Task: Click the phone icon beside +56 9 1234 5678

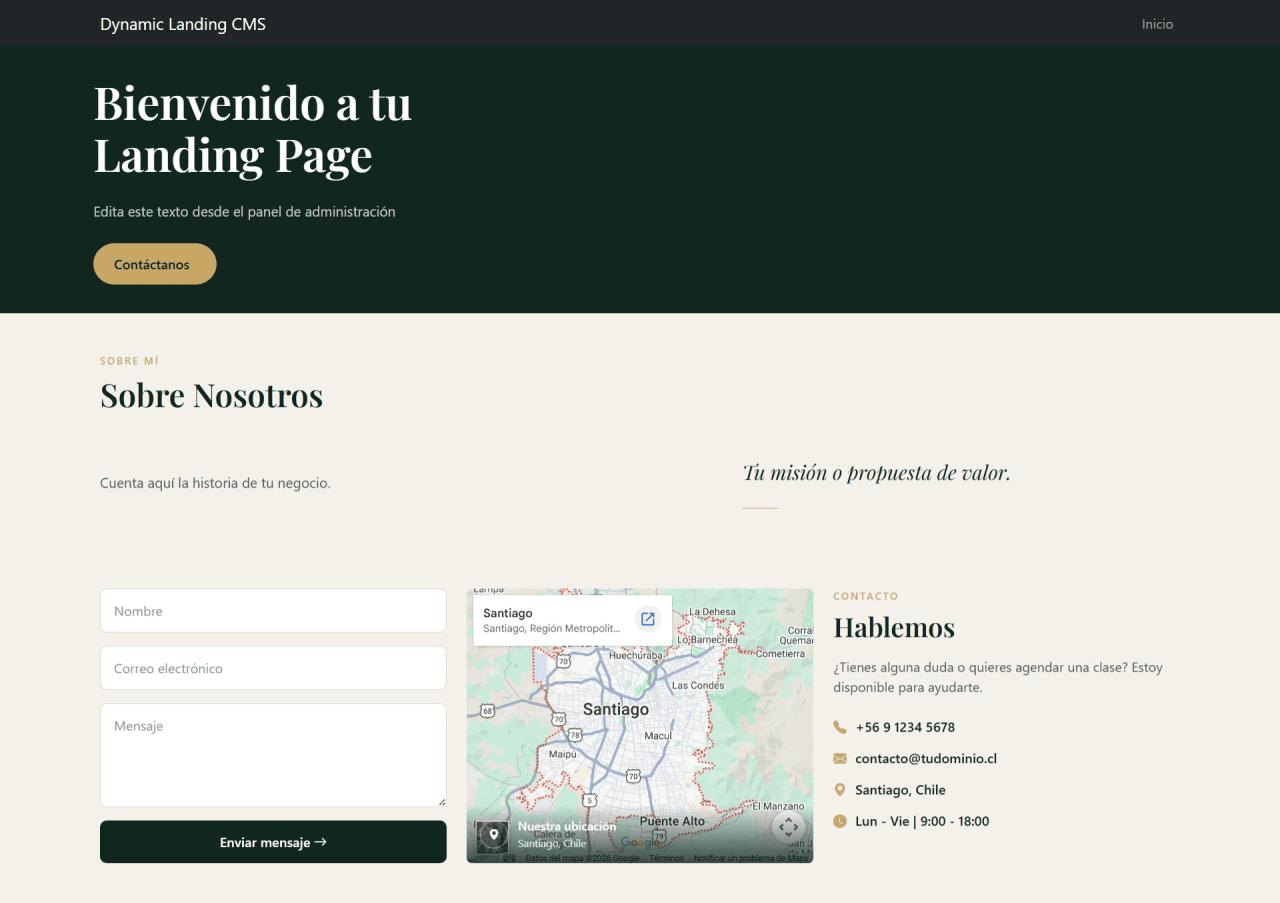Action: click(x=840, y=727)
